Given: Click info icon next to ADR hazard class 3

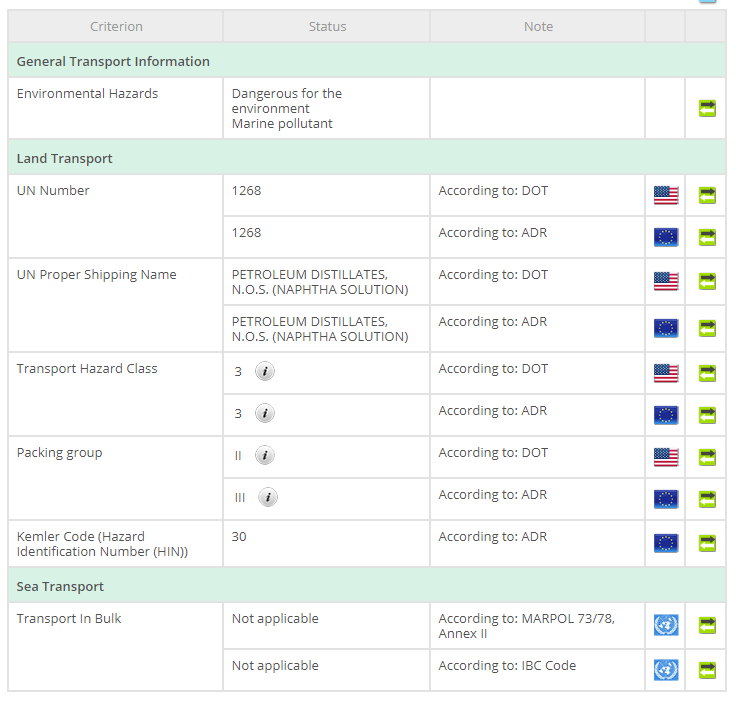Looking at the screenshot, I should (264, 413).
